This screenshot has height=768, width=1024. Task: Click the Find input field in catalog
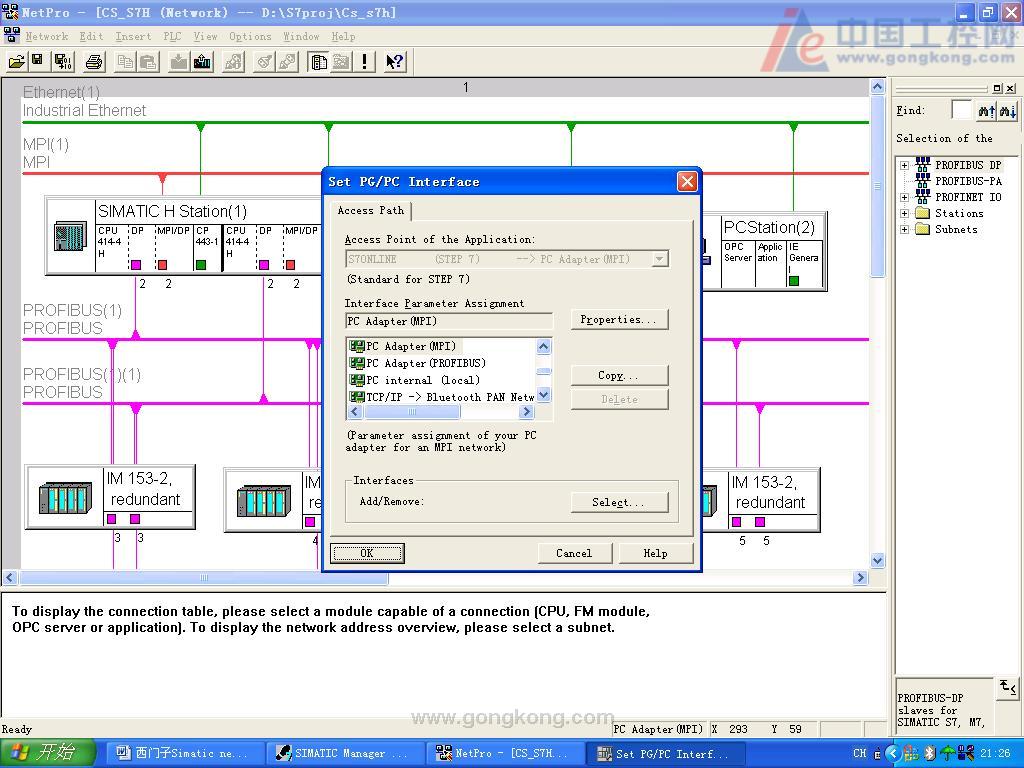[961, 111]
